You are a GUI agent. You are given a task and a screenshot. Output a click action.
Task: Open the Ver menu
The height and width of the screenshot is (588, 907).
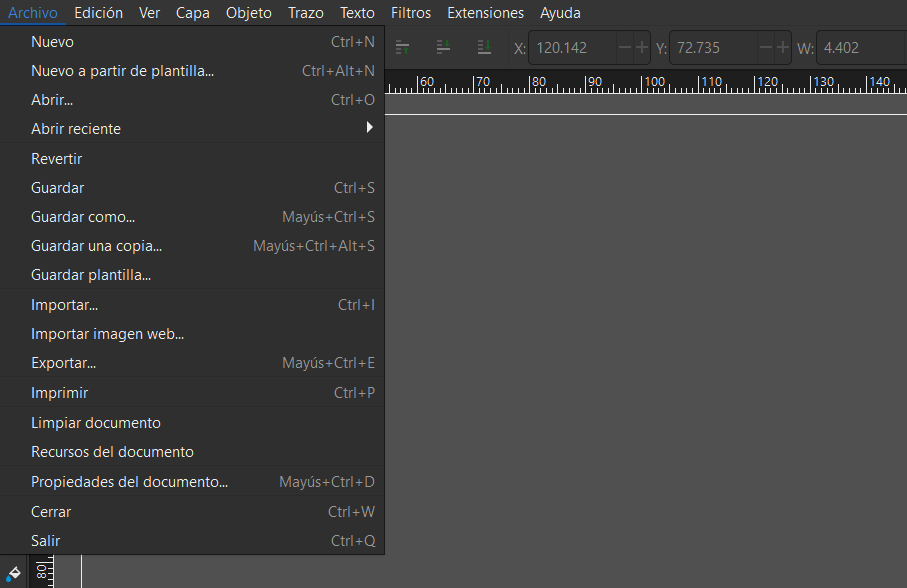[149, 13]
